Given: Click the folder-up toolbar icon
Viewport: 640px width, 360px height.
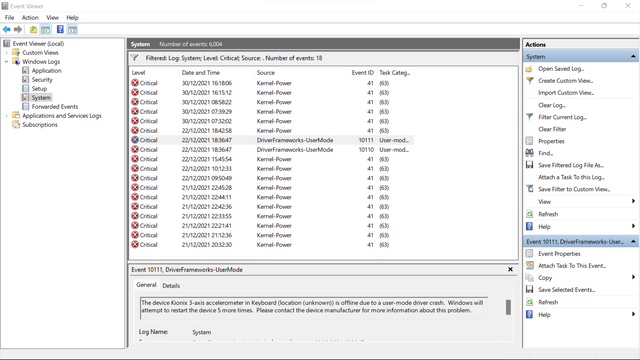Looking at the screenshot, I should 33,29.
